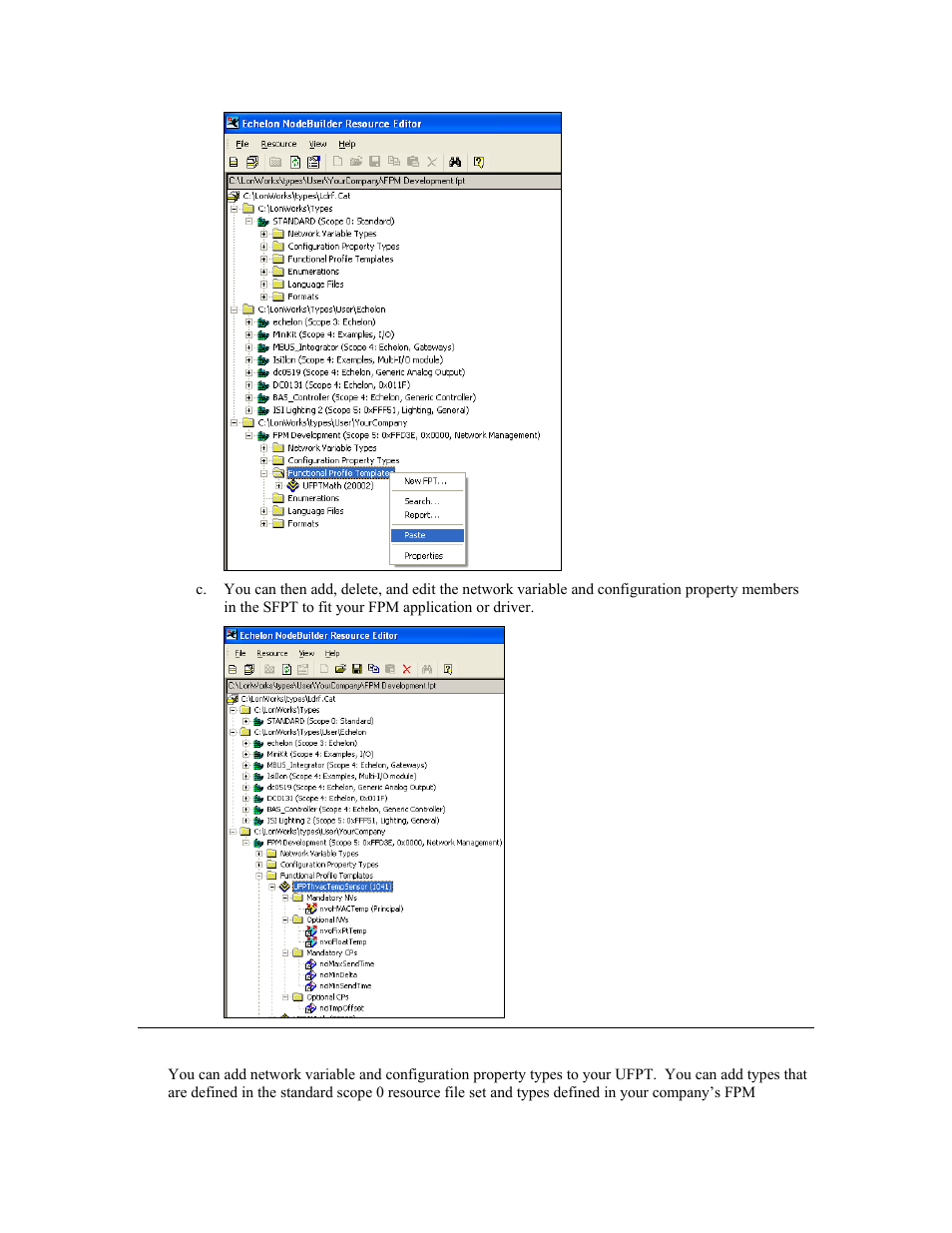The width and height of the screenshot is (952, 1233).
Task: Collapse the Mandatory CPs folder
Action: 285,952
